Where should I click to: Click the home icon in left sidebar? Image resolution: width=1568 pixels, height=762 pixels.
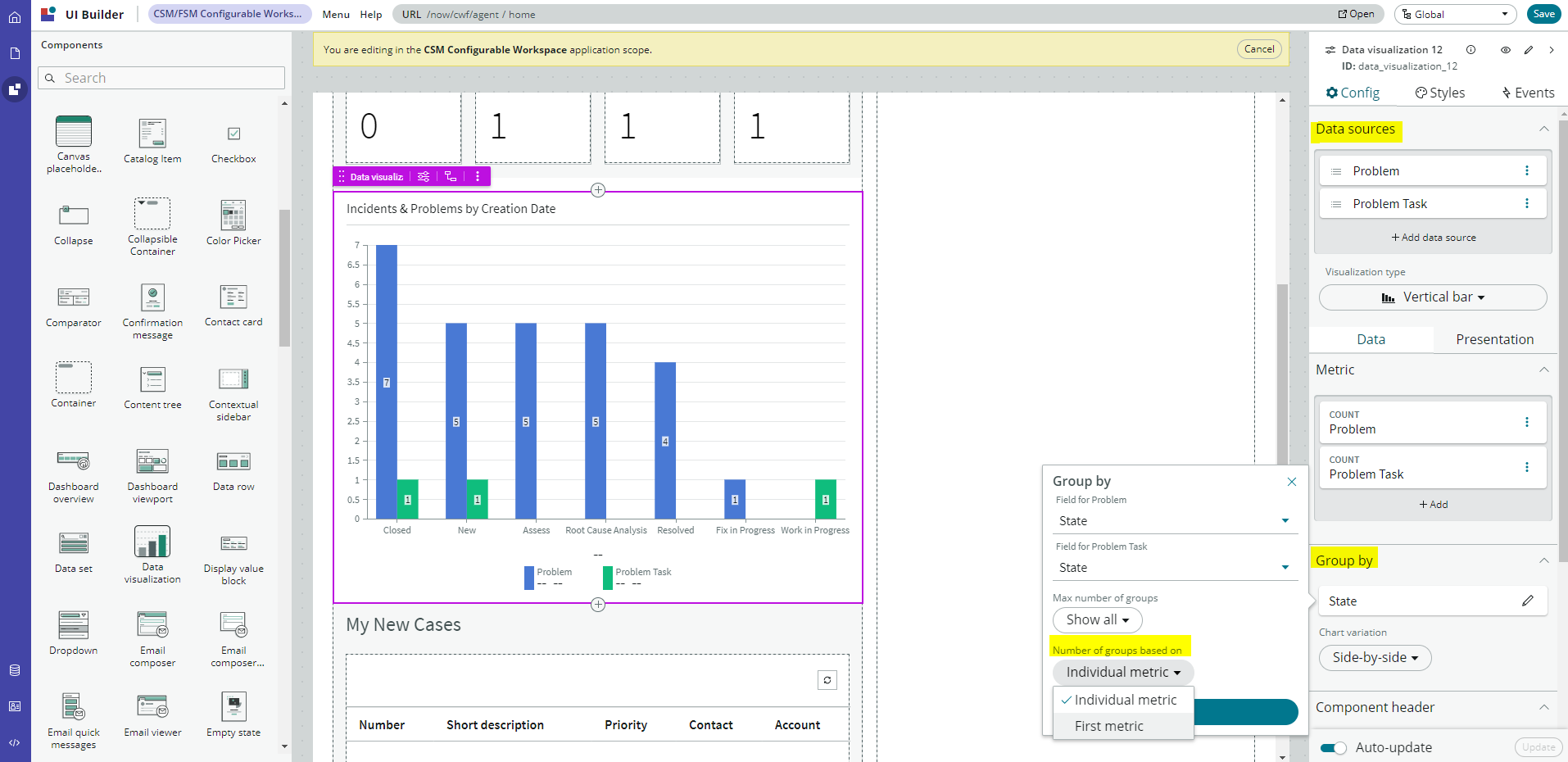click(15, 17)
